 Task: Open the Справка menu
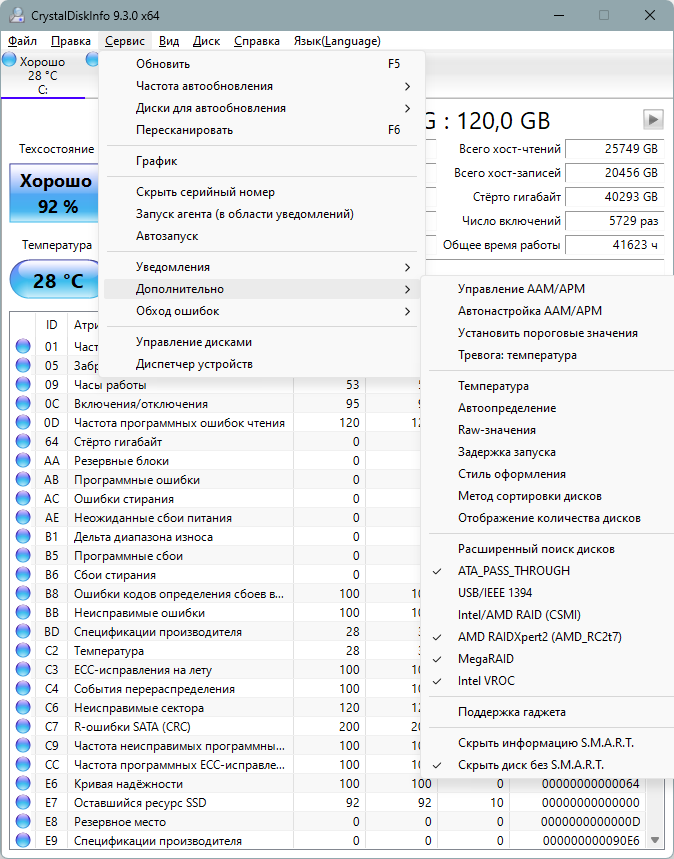click(x=257, y=41)
